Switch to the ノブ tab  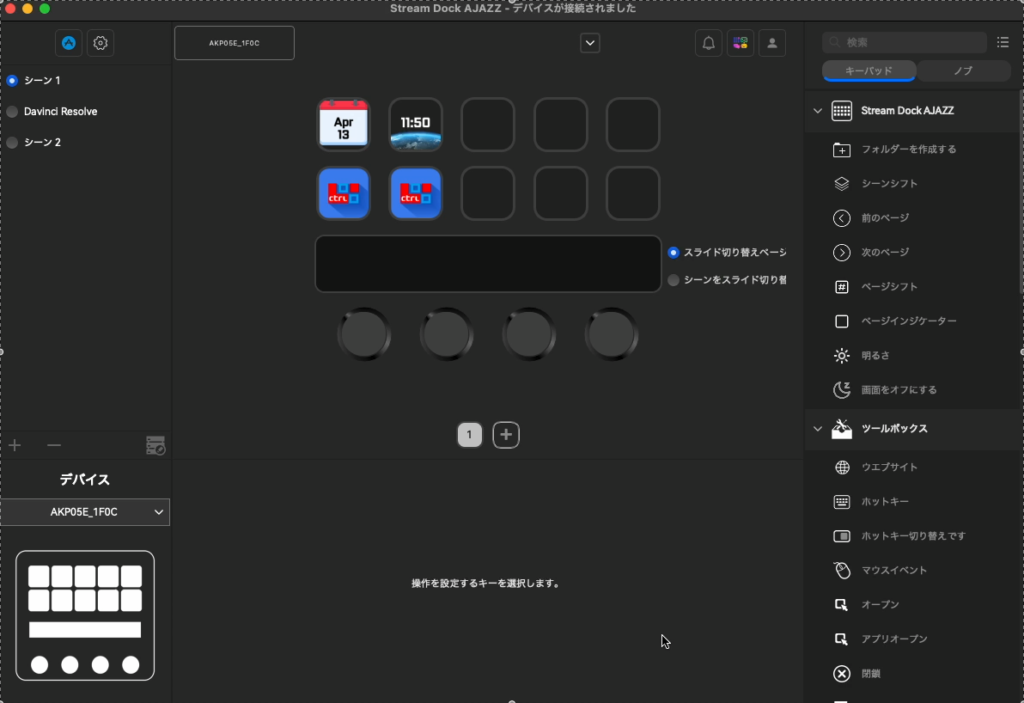(962, 71)
